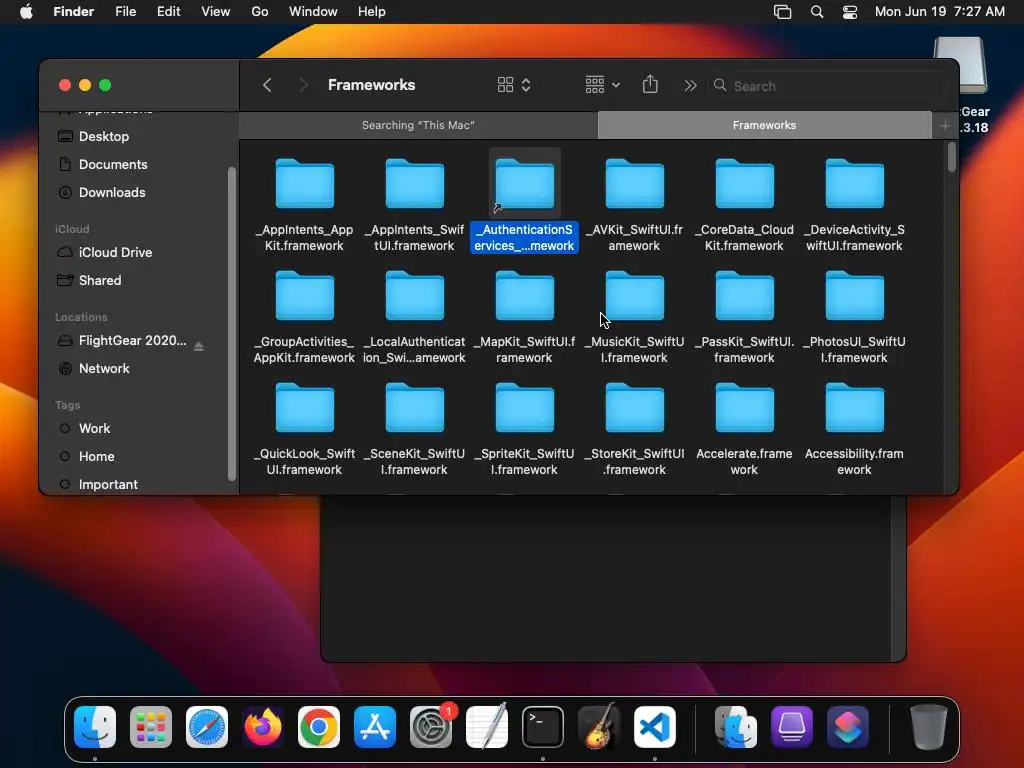Select _StoreKit_SwiftUI.framework folder

pos(634,429)
